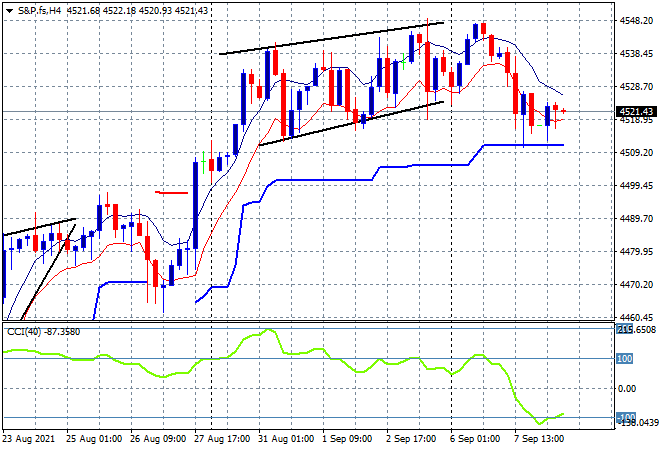Click the 27 Aug 17:00 time label
The width and height of the screenshot is (660, 450).
click(222, 439)
